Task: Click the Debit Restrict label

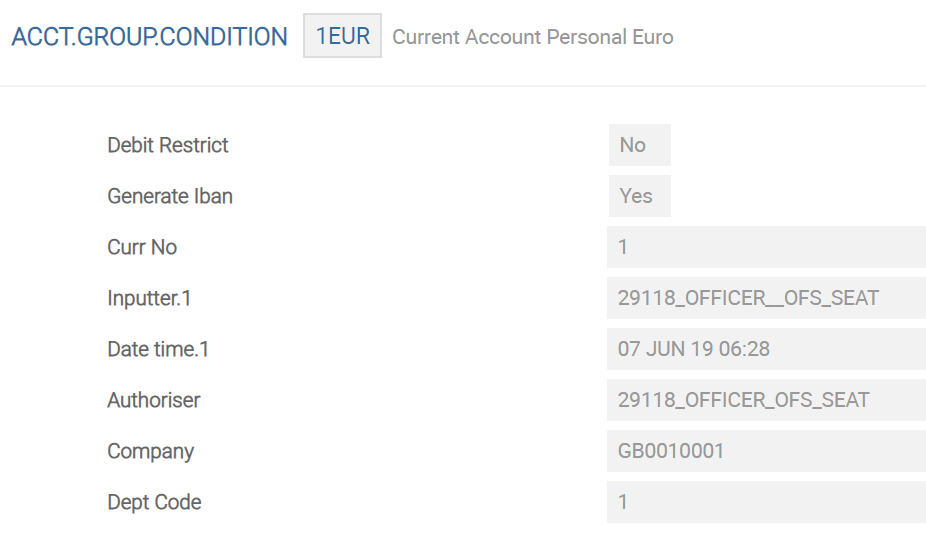Action: tap(168, 145)
